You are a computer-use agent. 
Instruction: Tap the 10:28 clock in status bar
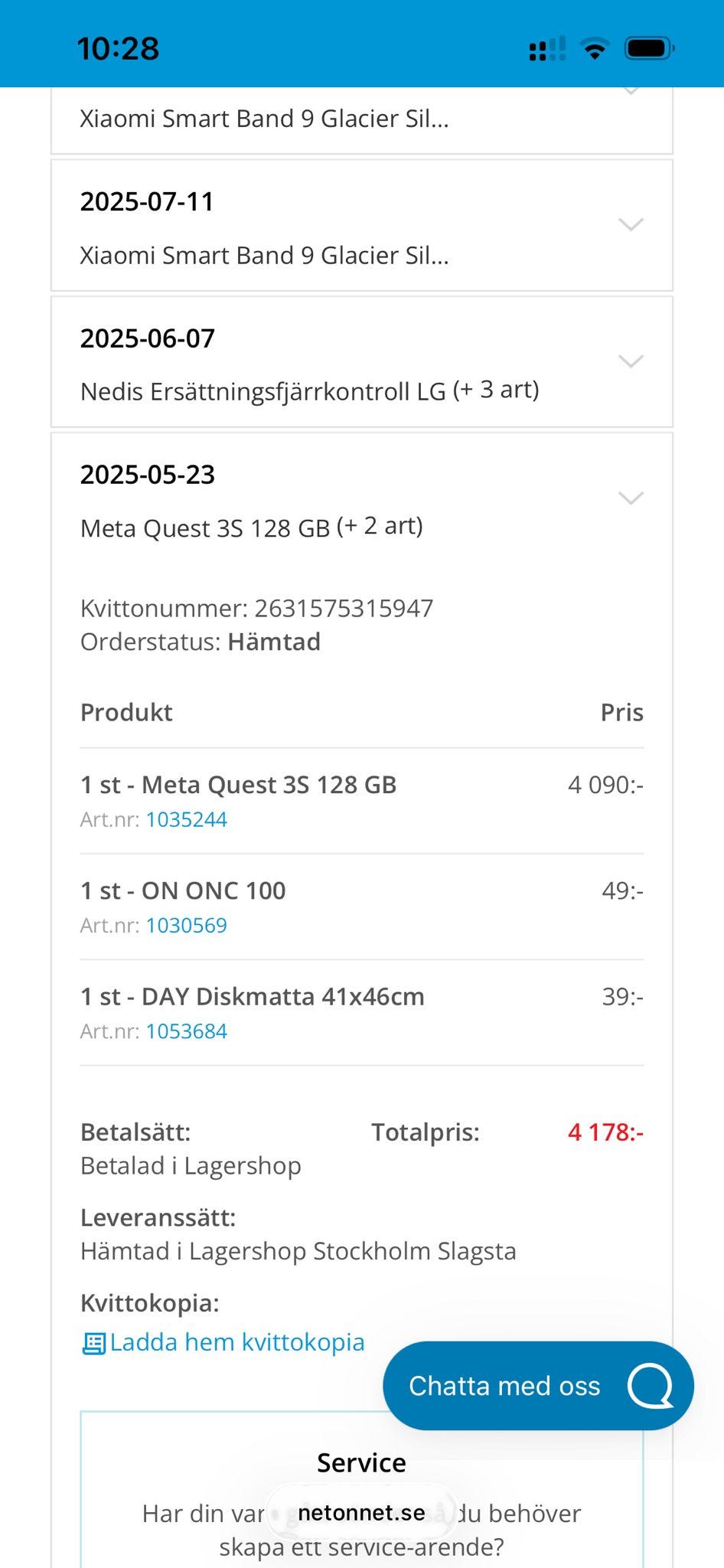coord(118,49)
